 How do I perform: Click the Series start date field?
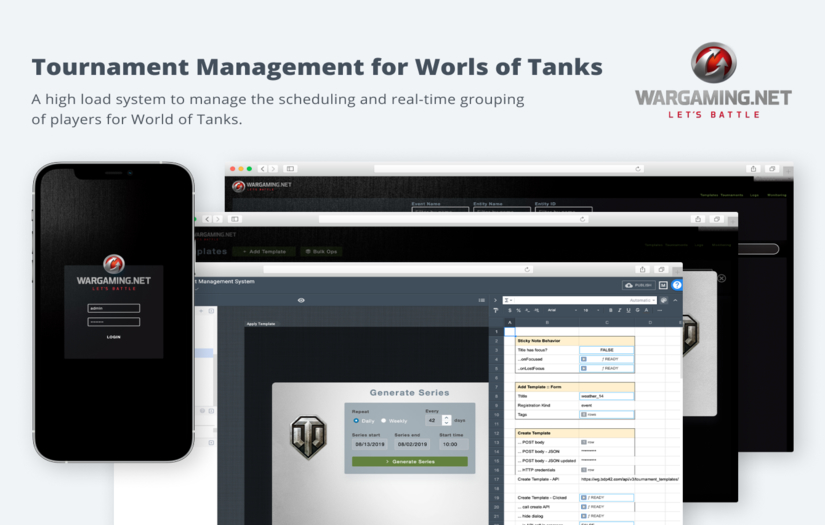click(370, 445)
